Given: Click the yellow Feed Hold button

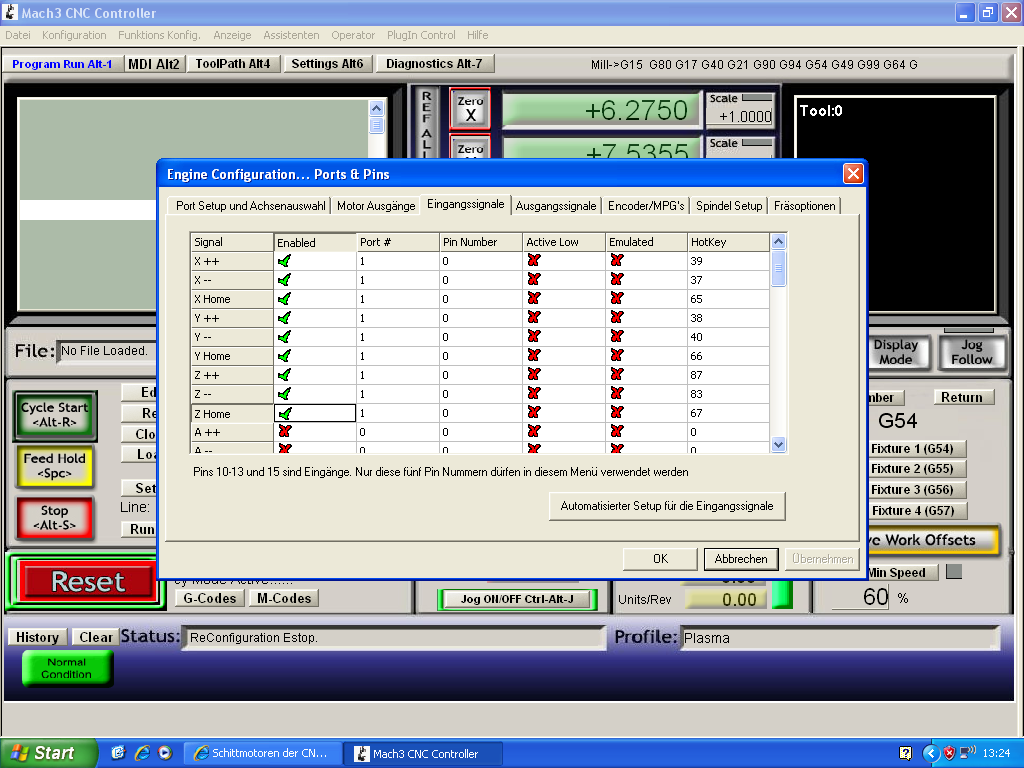Looking at the screenshot, I should (x=55, y=466).
